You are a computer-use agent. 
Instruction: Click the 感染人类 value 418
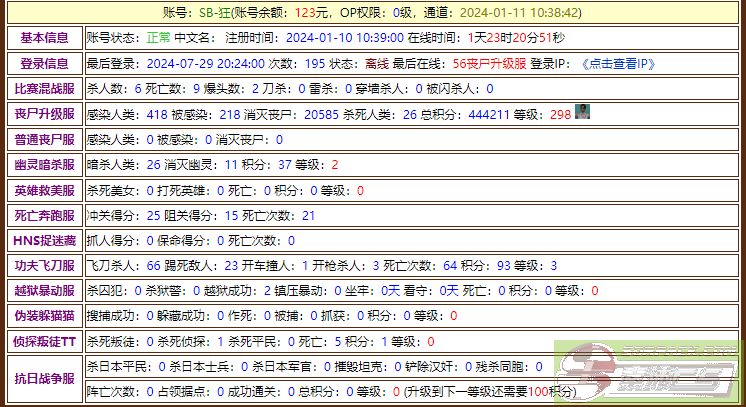click(157, 114)
